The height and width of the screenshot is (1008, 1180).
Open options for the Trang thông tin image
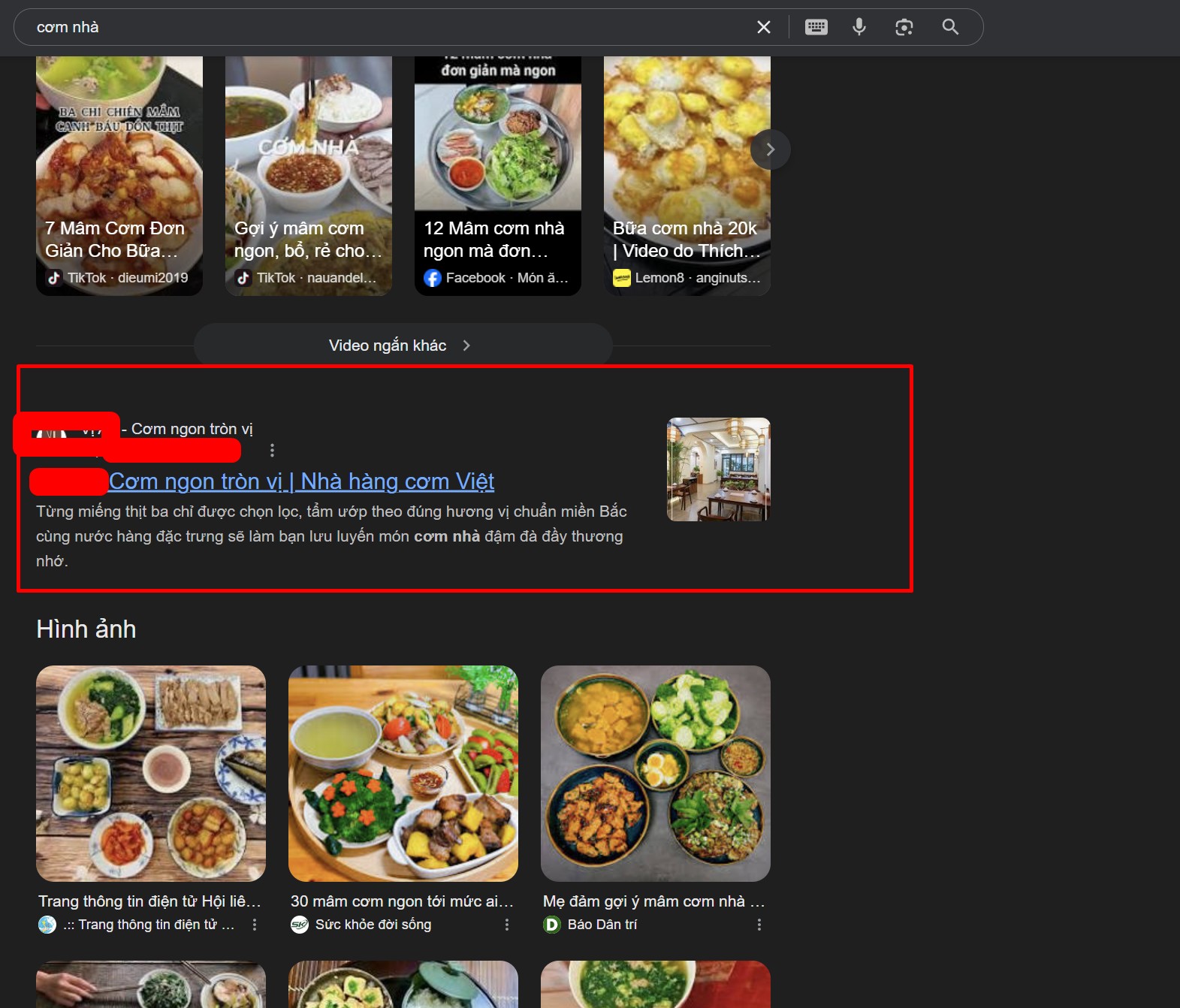[x=255, y=925]
